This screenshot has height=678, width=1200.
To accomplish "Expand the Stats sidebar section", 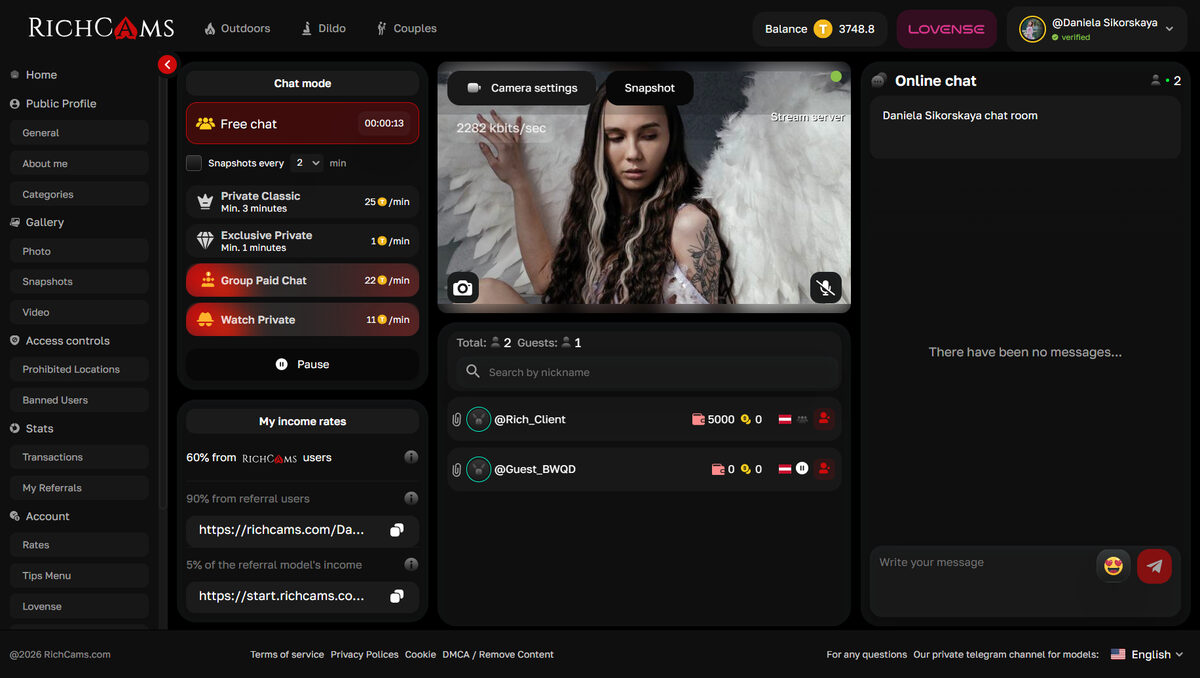I will tap(32, 428).
